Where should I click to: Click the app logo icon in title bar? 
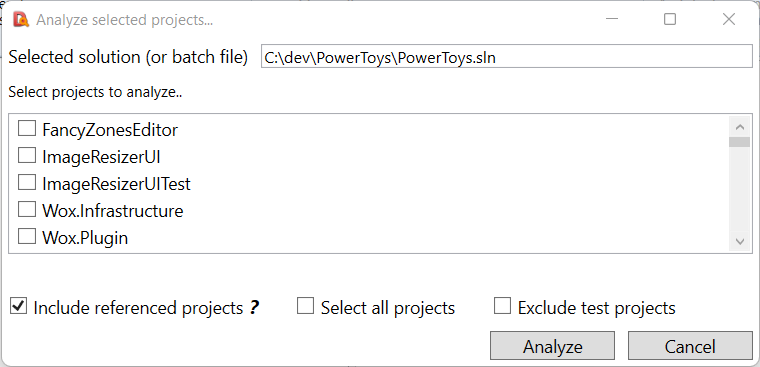[21, 19]
